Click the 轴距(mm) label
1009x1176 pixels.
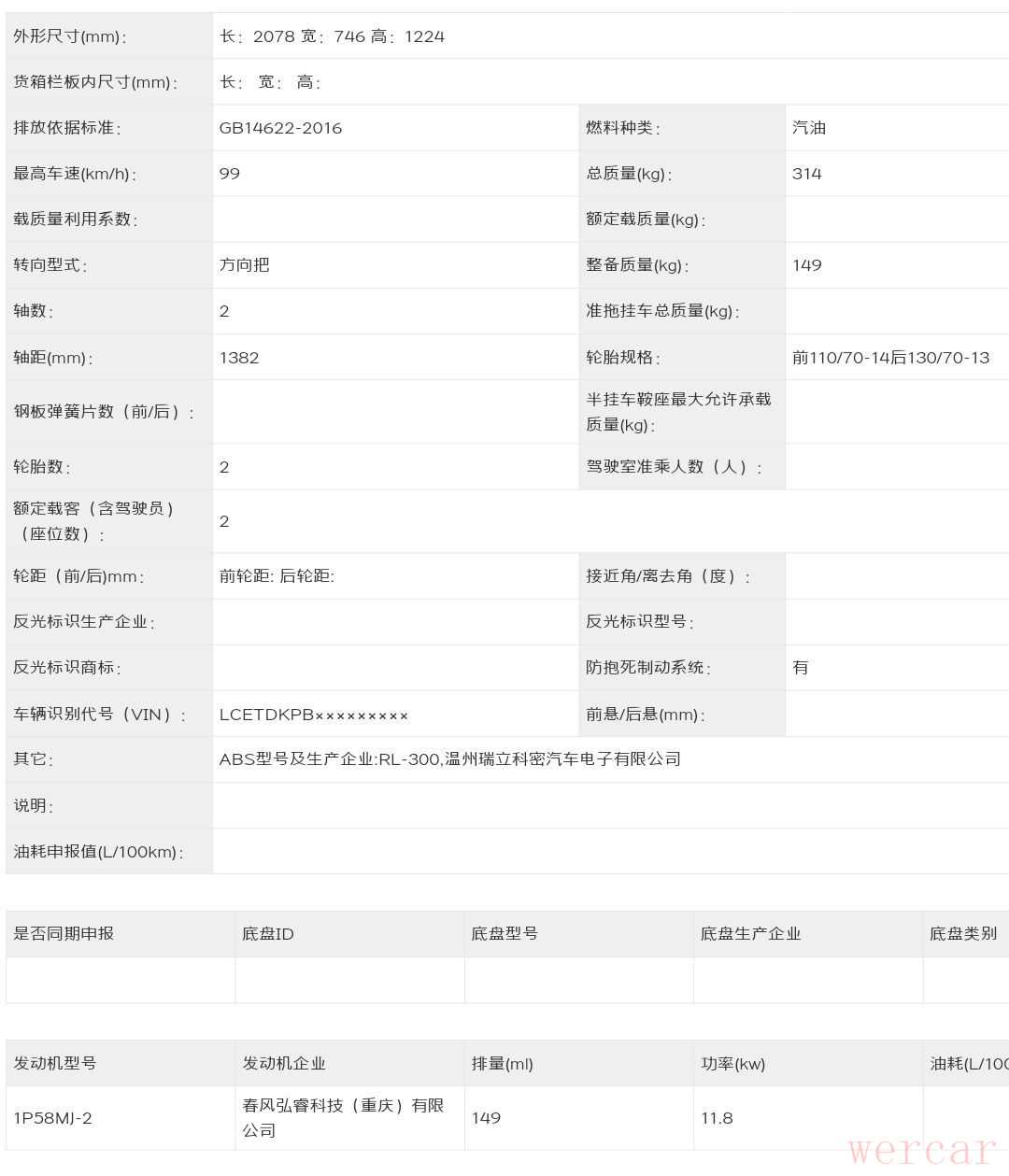tap(52, 358)
